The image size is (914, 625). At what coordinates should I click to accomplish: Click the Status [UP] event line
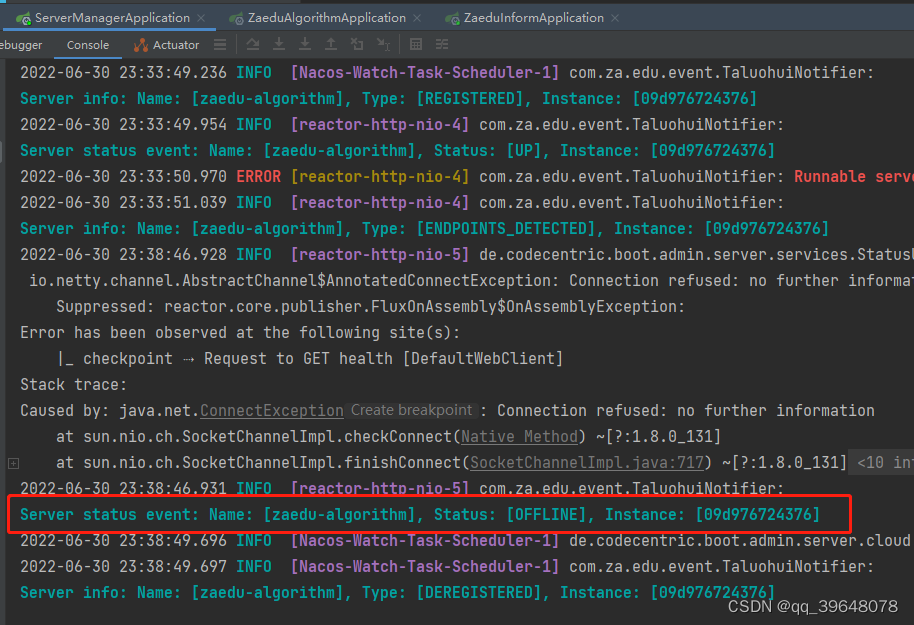tap(398, 150)
